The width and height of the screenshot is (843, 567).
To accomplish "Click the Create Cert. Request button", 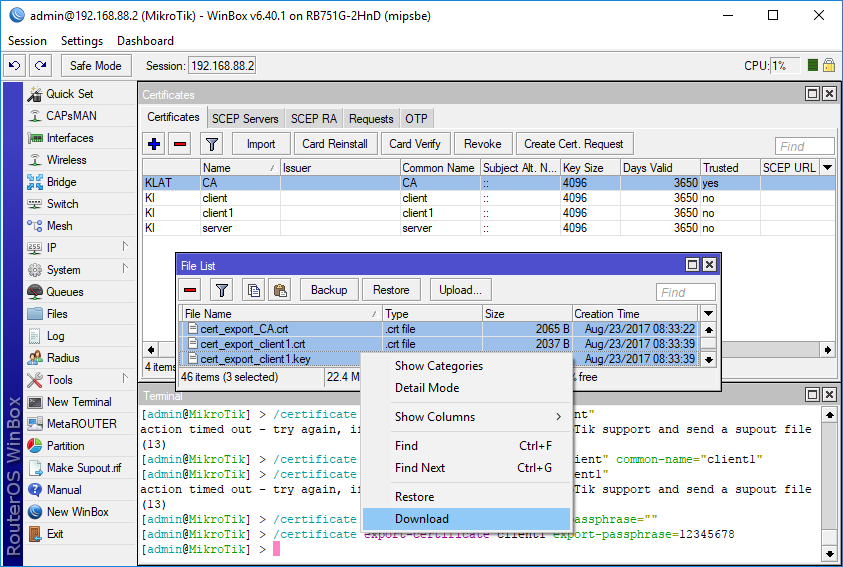I will coord(573,144).
